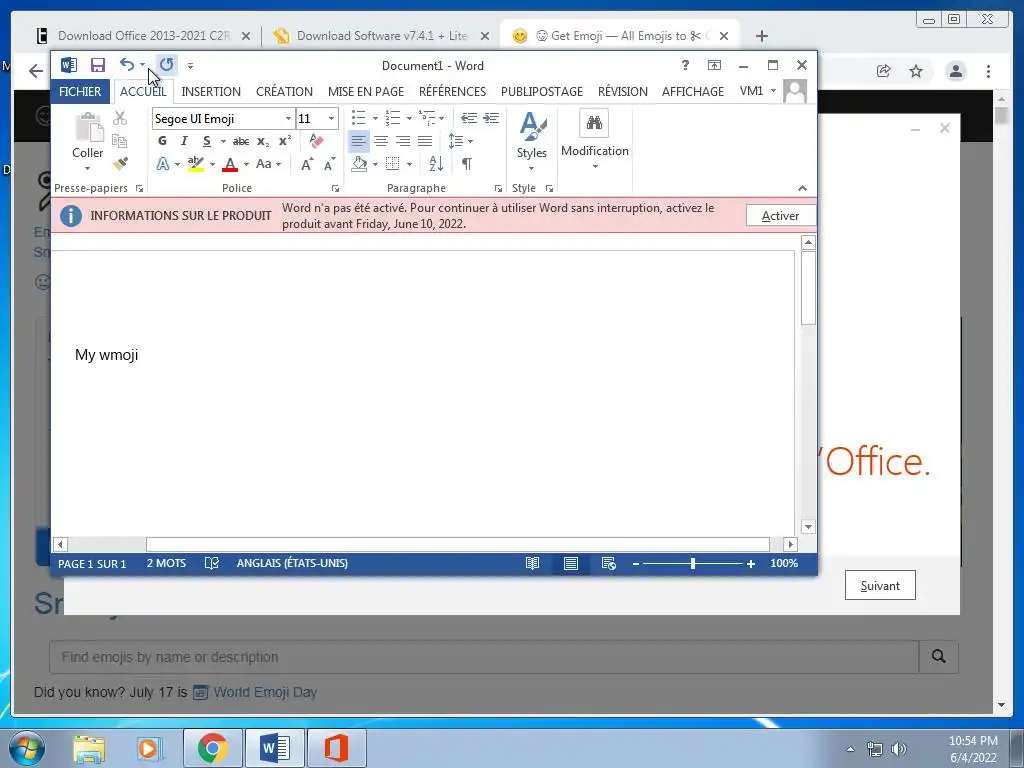Screen dimensions: 1024x768
Task: Cut selection with the scissors icon
Action: pyautogui.click(x=120, y=118)
